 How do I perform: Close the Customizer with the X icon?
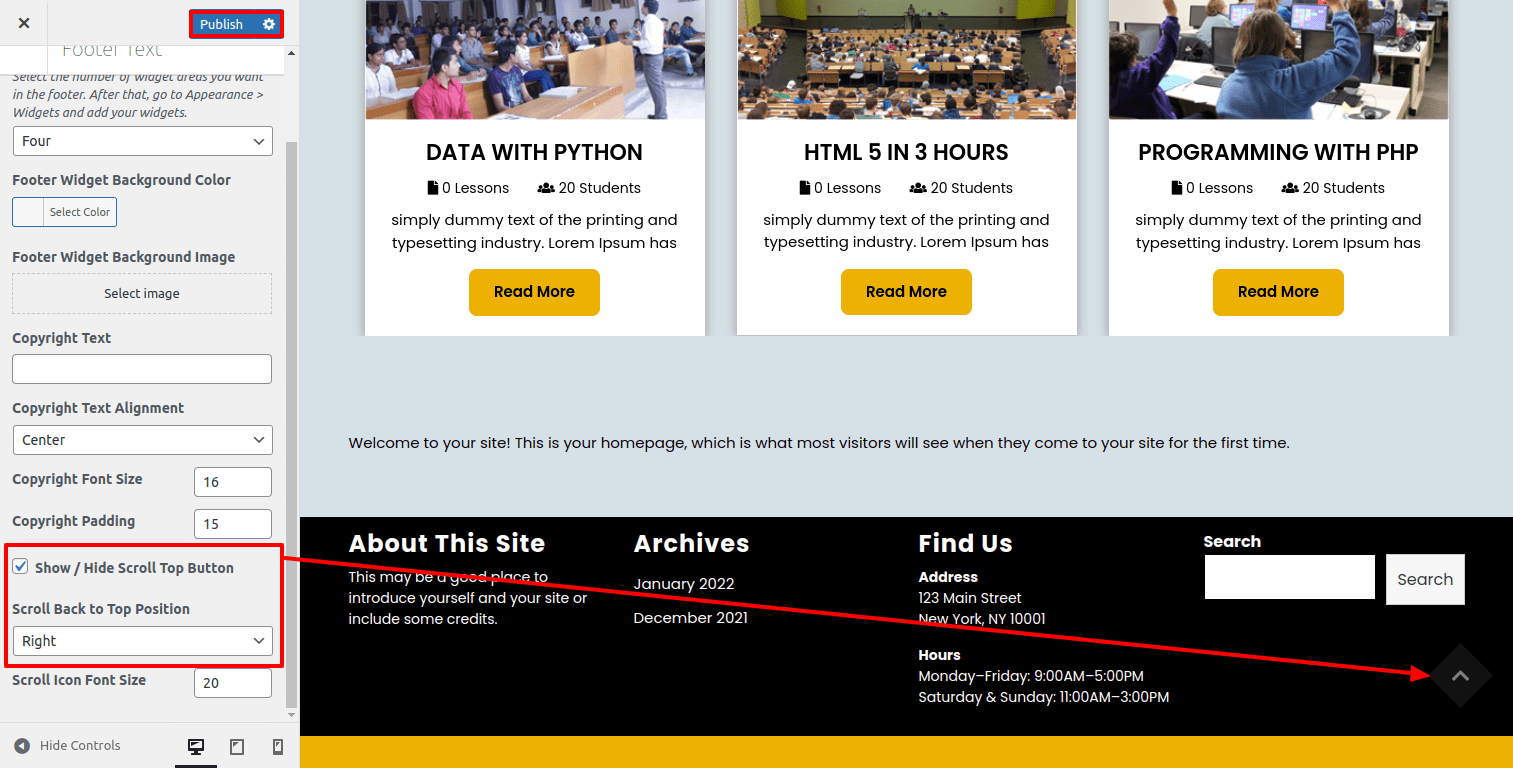[24, 23]
